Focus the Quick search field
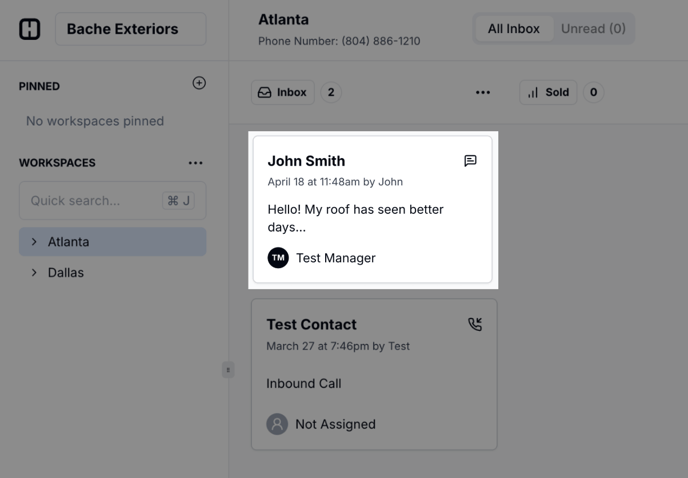Image resolution: width=688 pixels, height=478 pixels. (x=95, y=200)
